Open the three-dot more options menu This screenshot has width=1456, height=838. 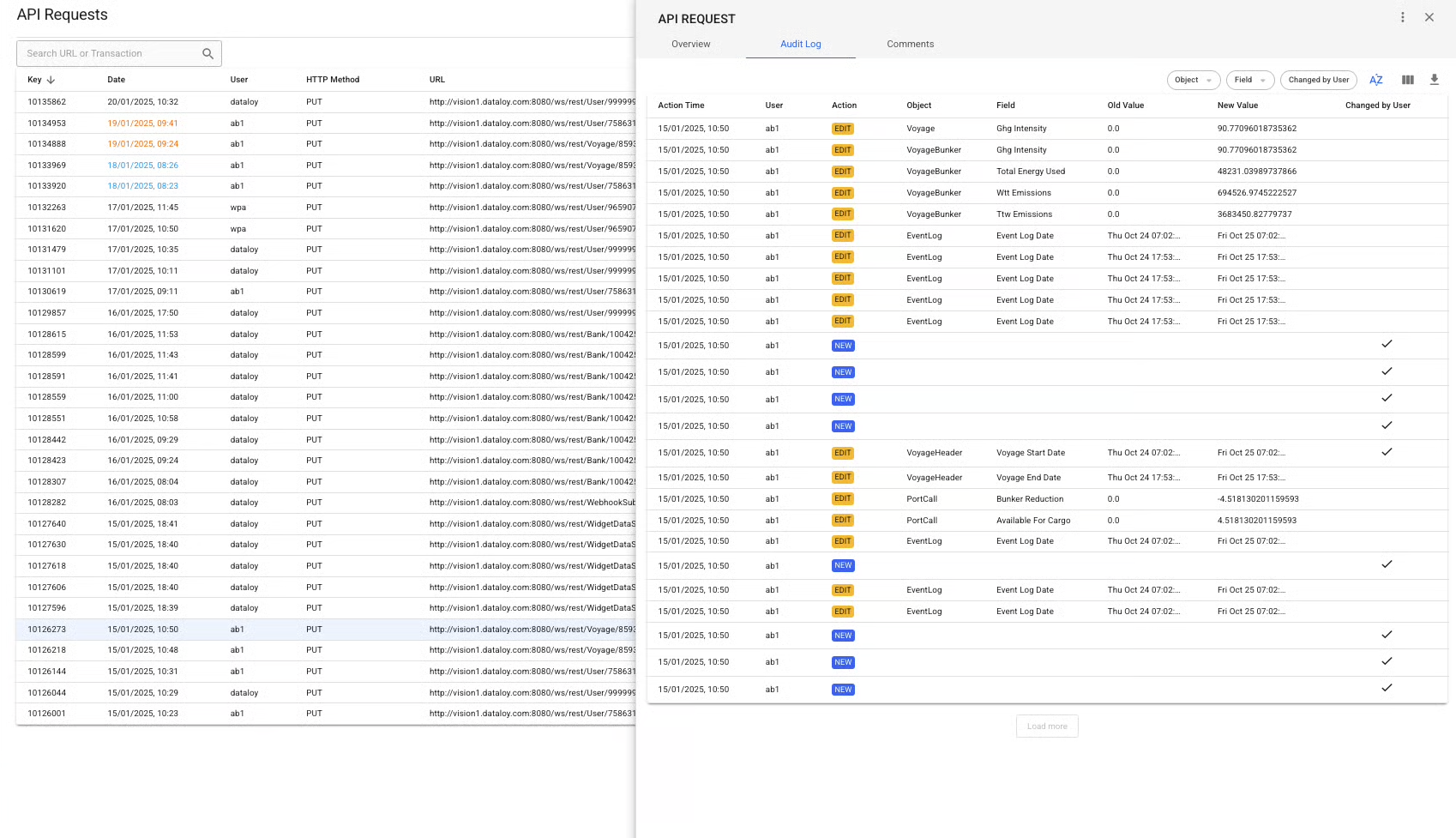pyautogui.click(x=1402, y=17)
